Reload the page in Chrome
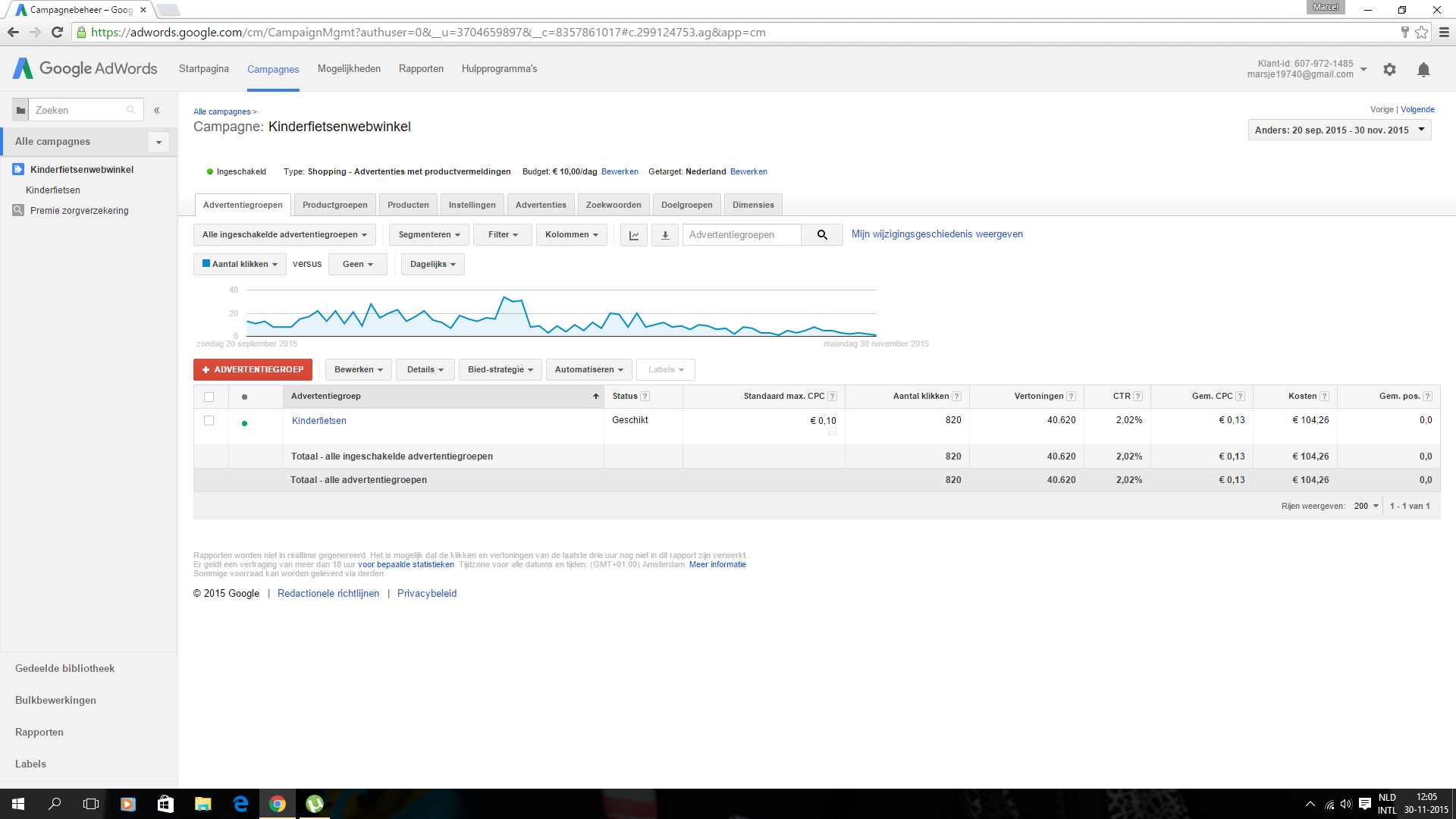The image size is (1456, 819). tap(57, 32)
